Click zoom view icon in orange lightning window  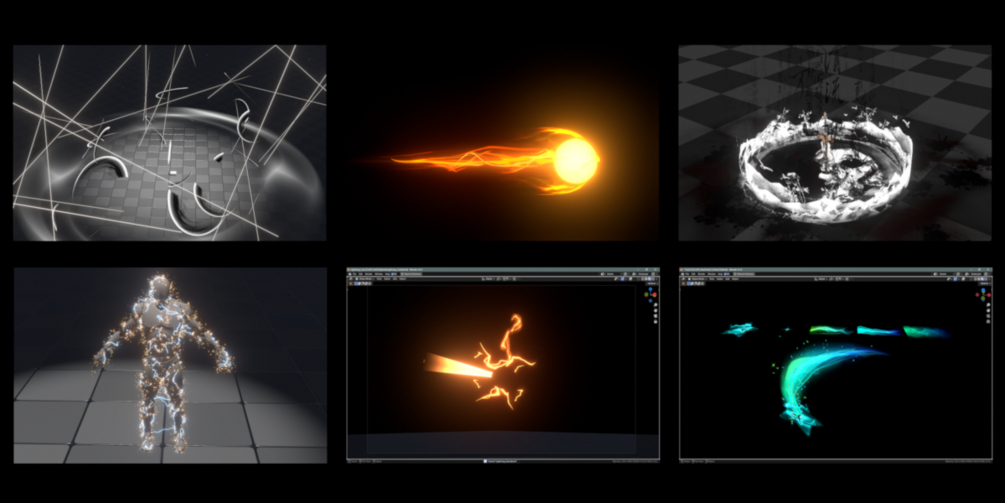click(x=656, y=305)
